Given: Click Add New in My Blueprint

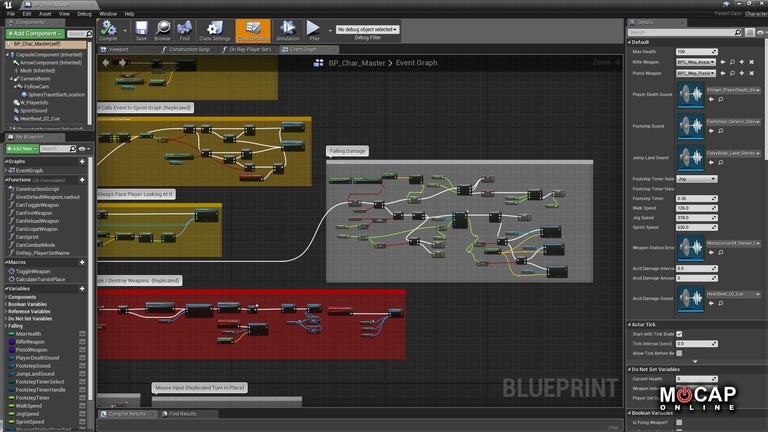Looking at the screenshot, I should point(22,148).
